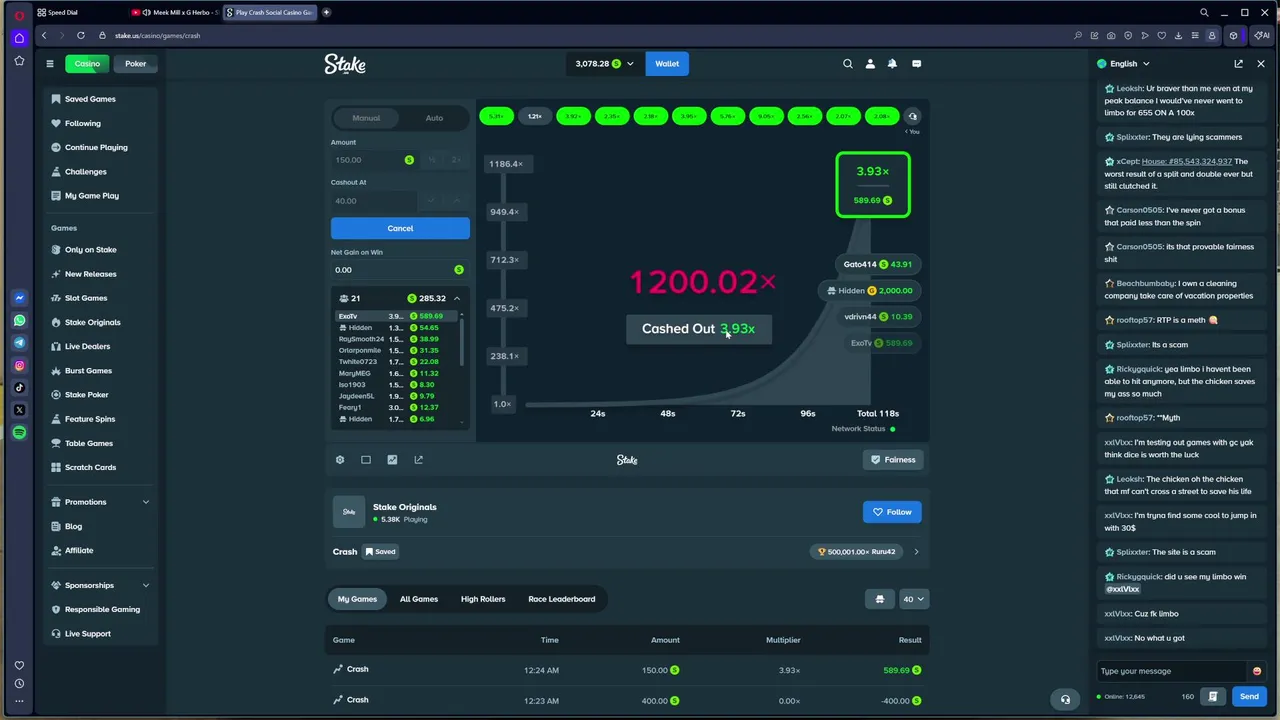
Task: Open Instagram in Opera sidebar
Action: click(19, 365)
